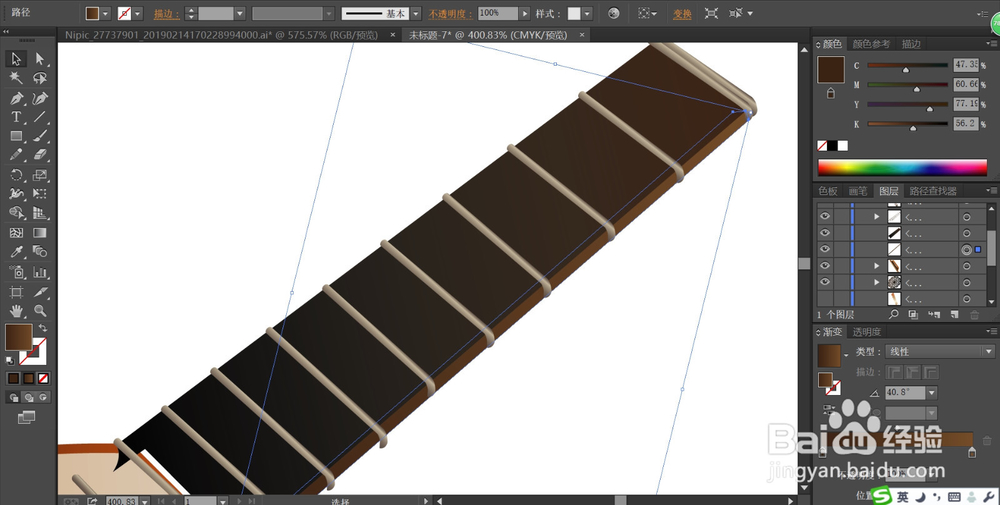This screenshot has height=505, width=1000.
Task: Select the Type tool
Action: pyautogui.click(x=16, y=117)
